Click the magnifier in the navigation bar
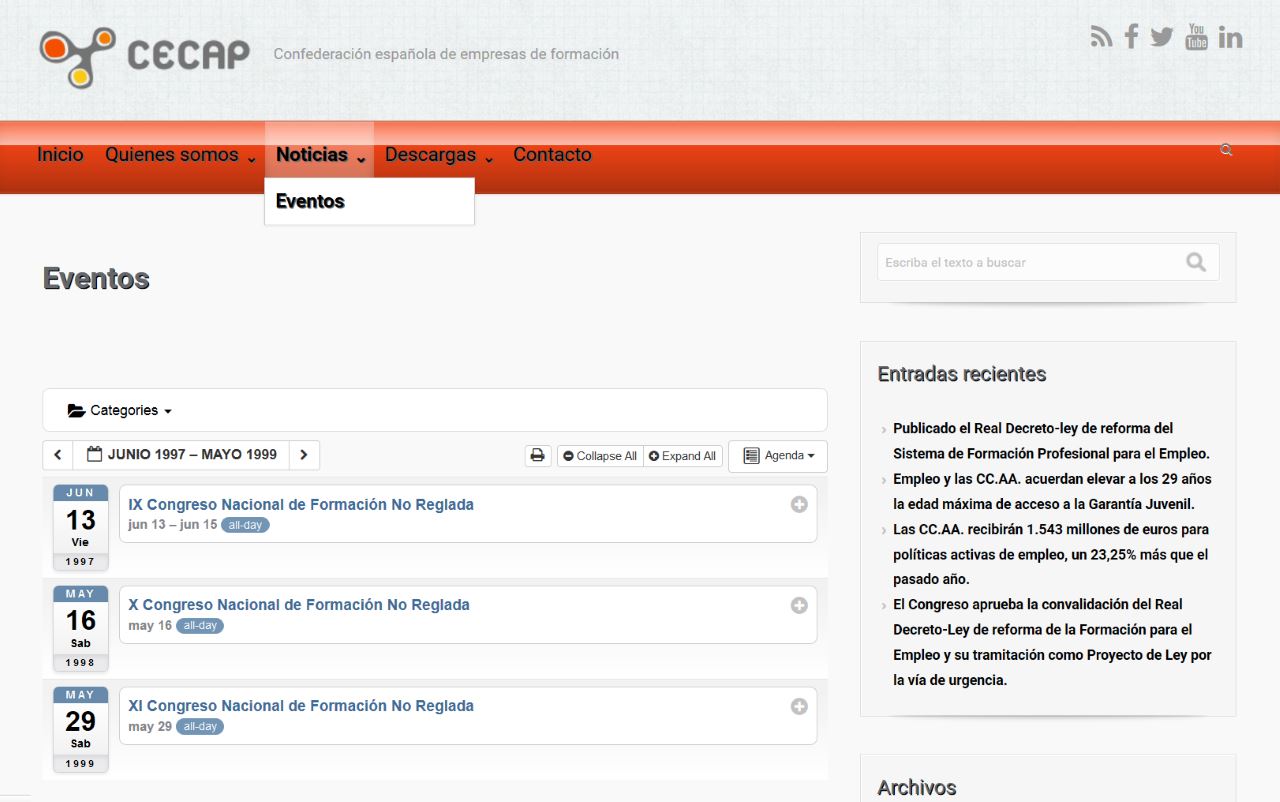 click(1226, 150)
